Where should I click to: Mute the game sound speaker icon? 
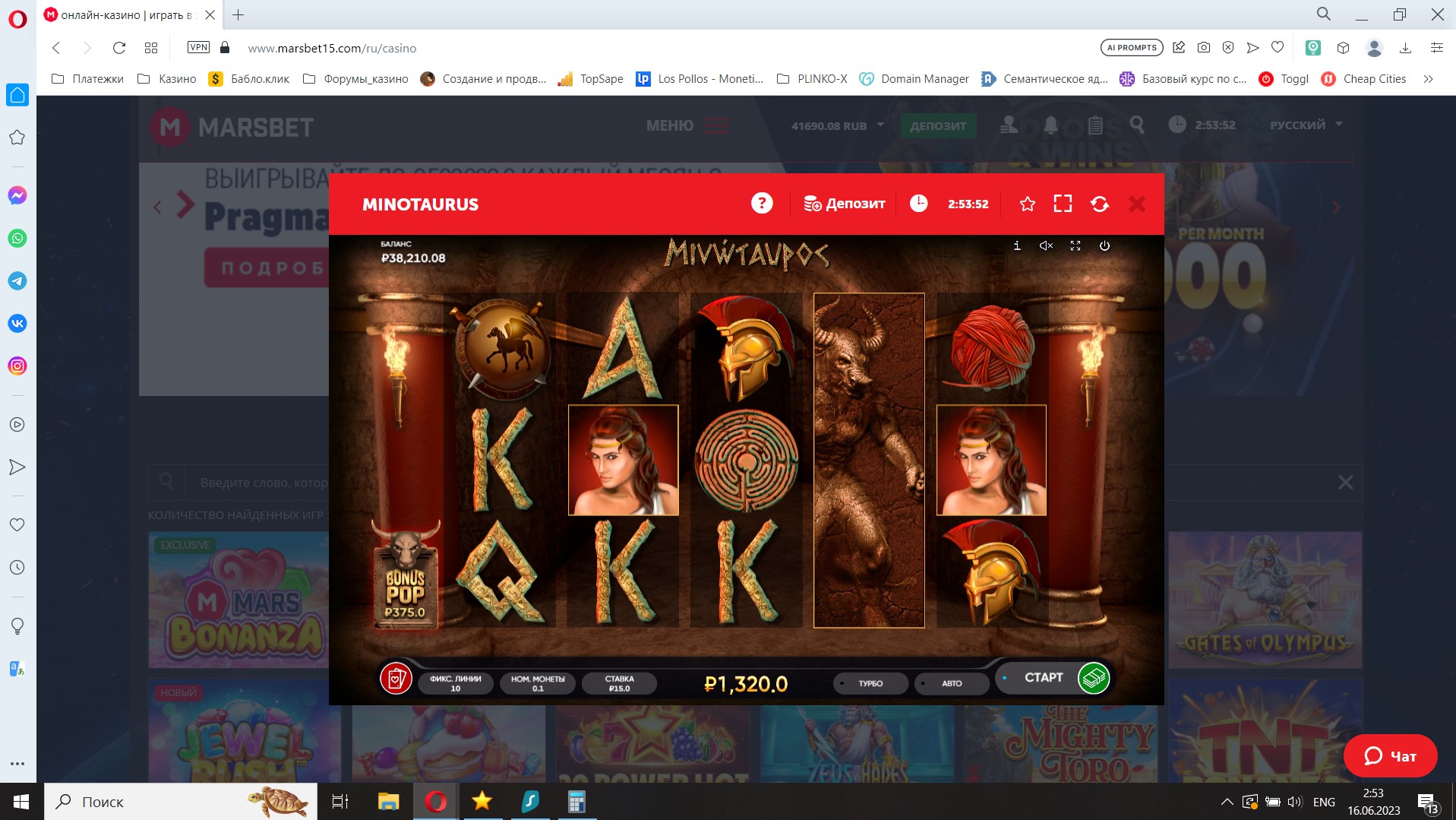1046,245
